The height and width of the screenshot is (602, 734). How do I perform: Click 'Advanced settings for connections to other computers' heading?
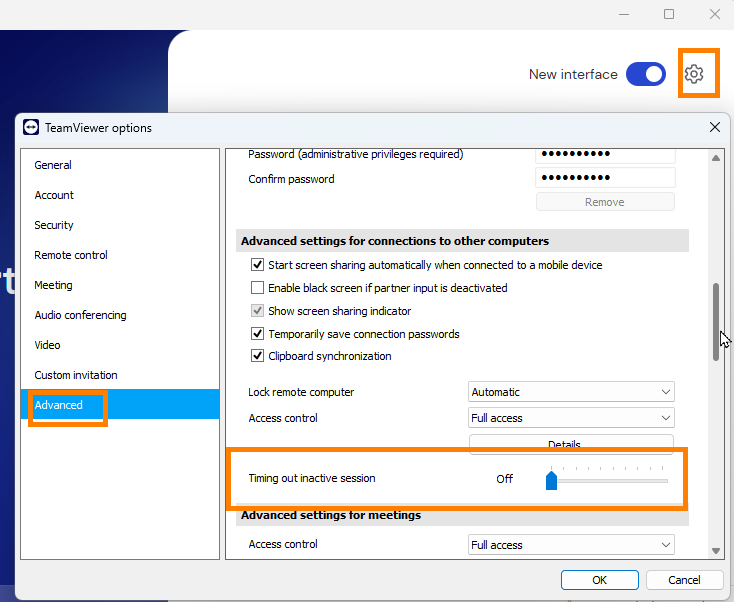pos(395,241)
